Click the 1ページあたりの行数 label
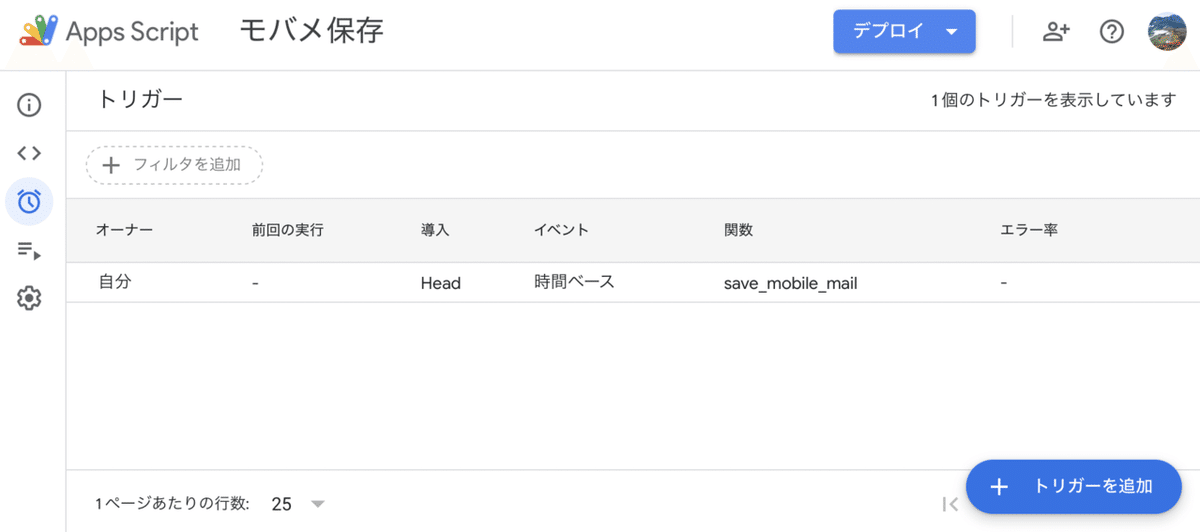The width and height of the screenshot is (1200, 532). tap(172, 504)
